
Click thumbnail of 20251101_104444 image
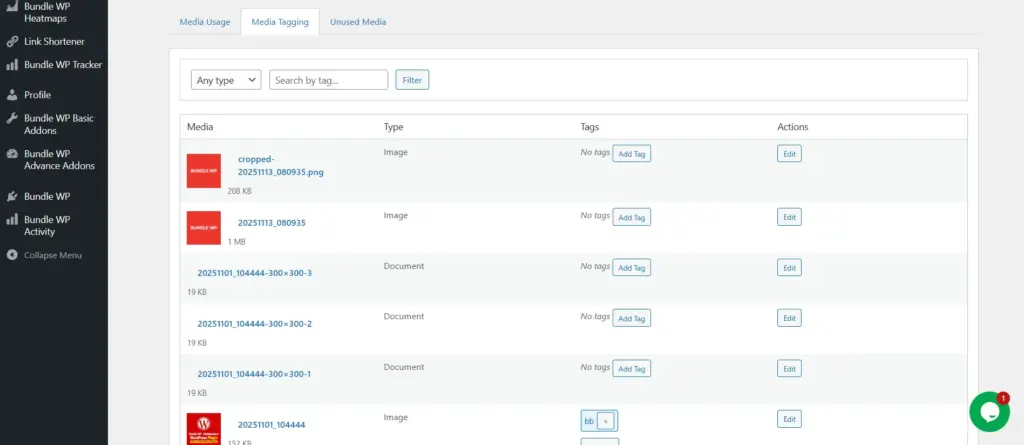pos(204,429)
